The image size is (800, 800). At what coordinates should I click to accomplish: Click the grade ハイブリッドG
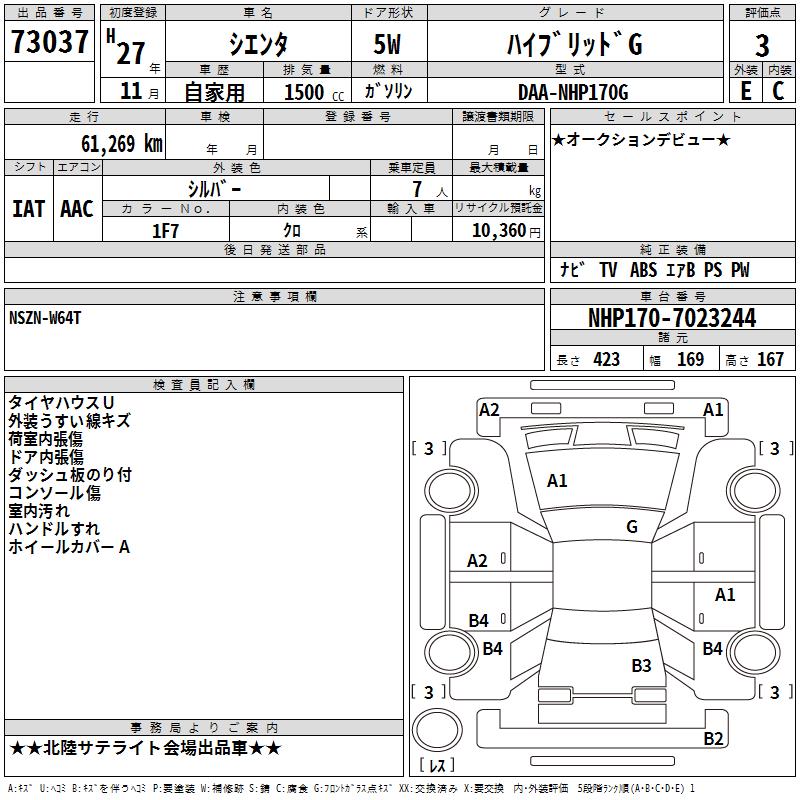coord(574,44)
